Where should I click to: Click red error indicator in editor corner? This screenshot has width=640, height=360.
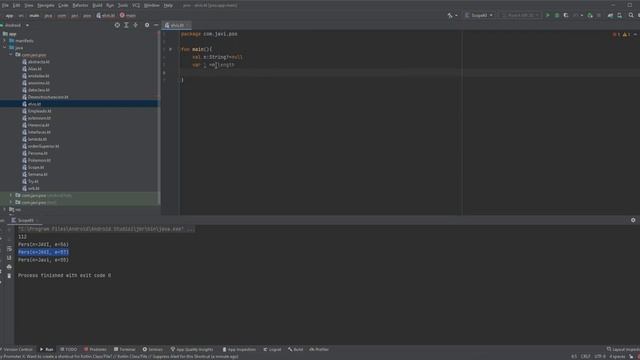pyautogui.click(x=616, y=34)
